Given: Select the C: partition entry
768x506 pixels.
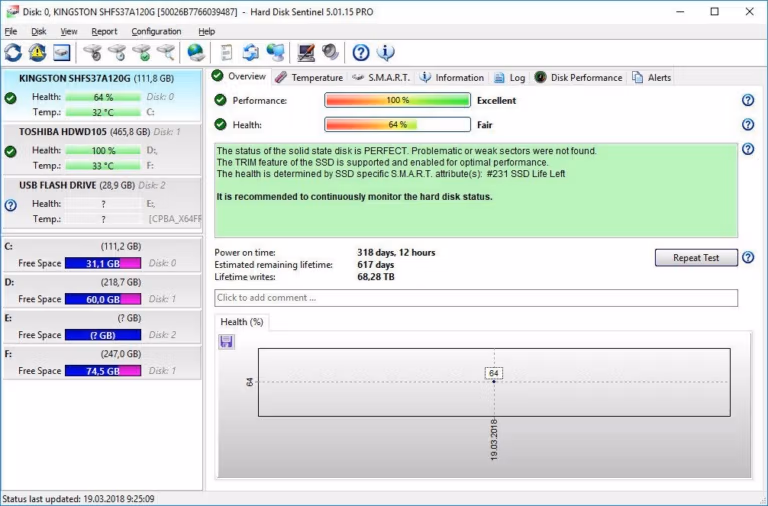Looking at the screenshot, I should pos(102,255).
